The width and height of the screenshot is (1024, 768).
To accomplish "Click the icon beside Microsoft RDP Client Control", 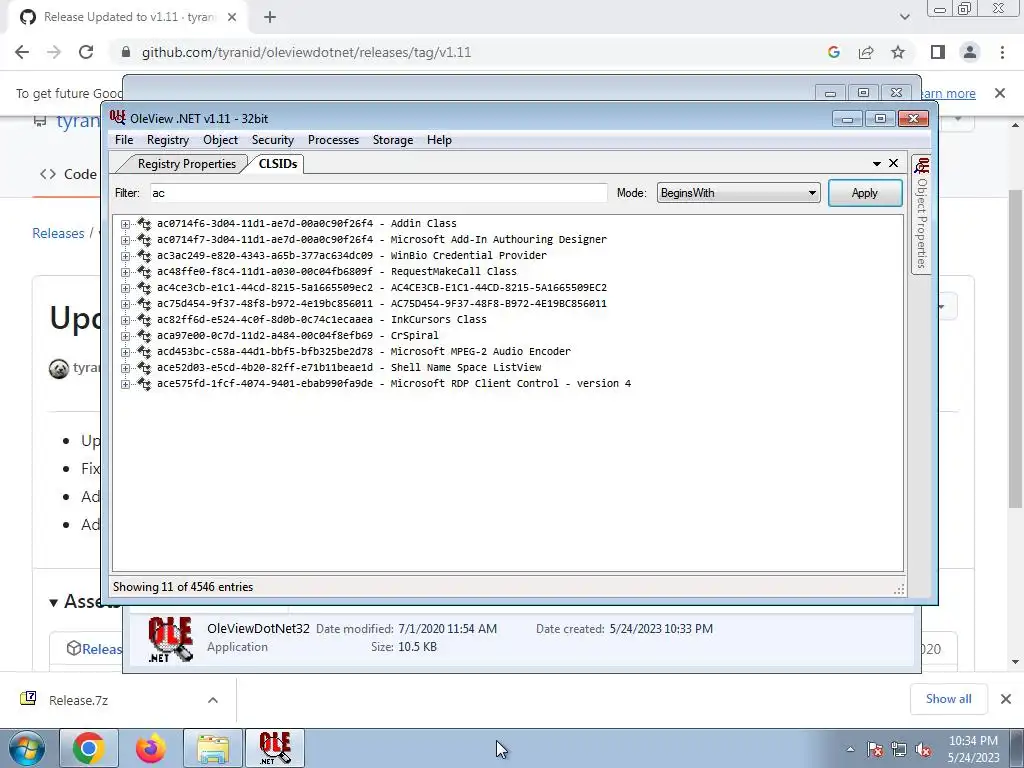I will pyautogui.click(x=144, y=383).
